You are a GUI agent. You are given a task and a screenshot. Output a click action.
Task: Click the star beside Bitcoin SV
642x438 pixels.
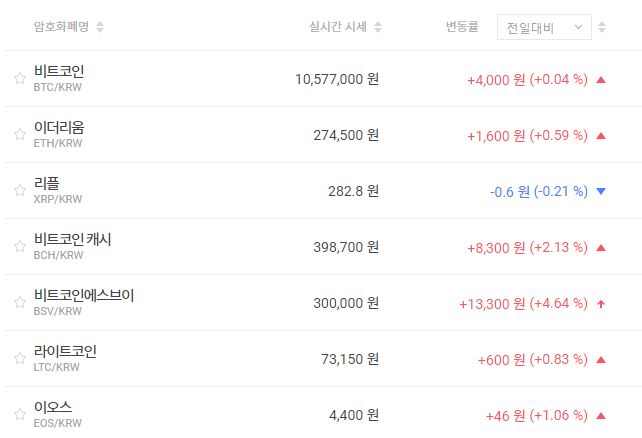pos(19,303)
